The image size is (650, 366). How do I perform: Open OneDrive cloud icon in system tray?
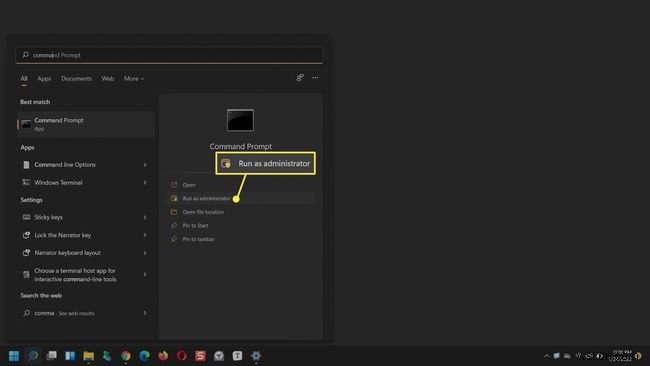tap(567, 356)
